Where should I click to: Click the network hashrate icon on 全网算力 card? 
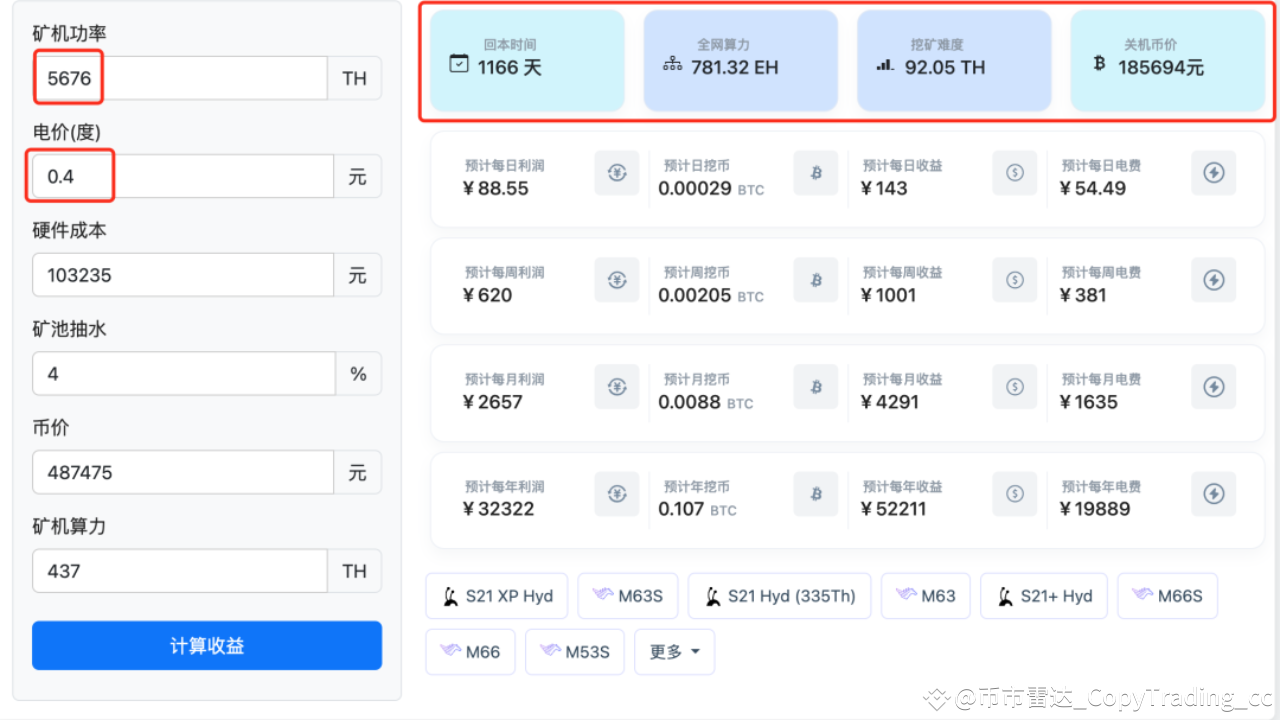click(x=672, y=62)
